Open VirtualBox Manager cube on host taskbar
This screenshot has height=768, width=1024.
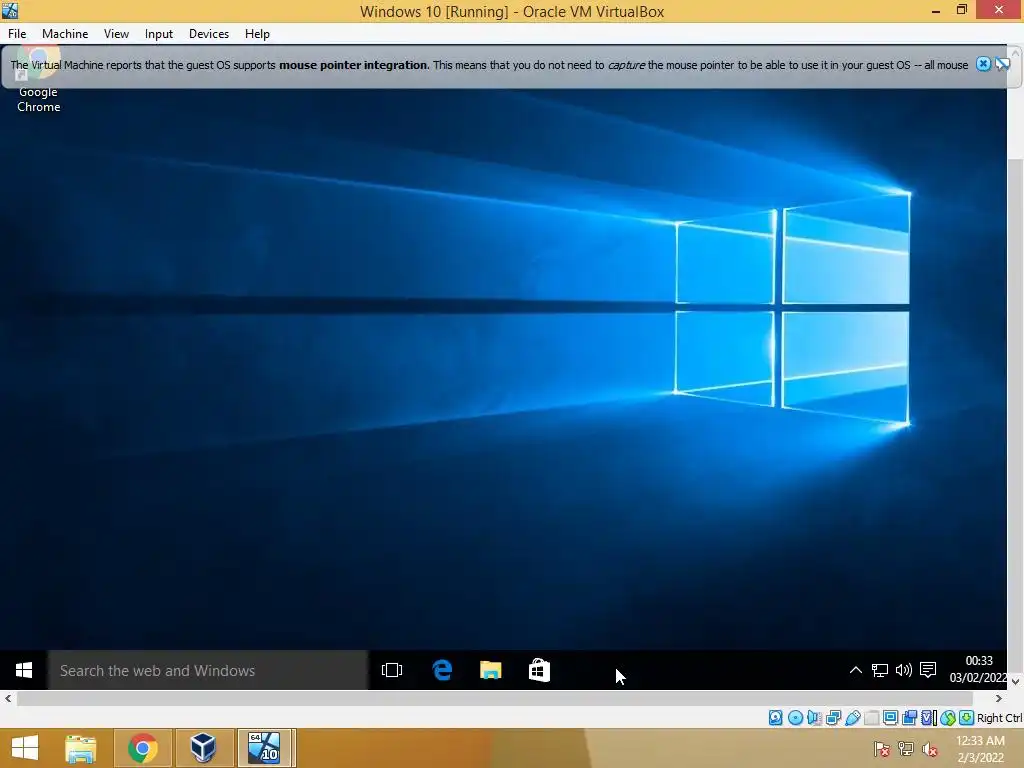coord(203,748)
